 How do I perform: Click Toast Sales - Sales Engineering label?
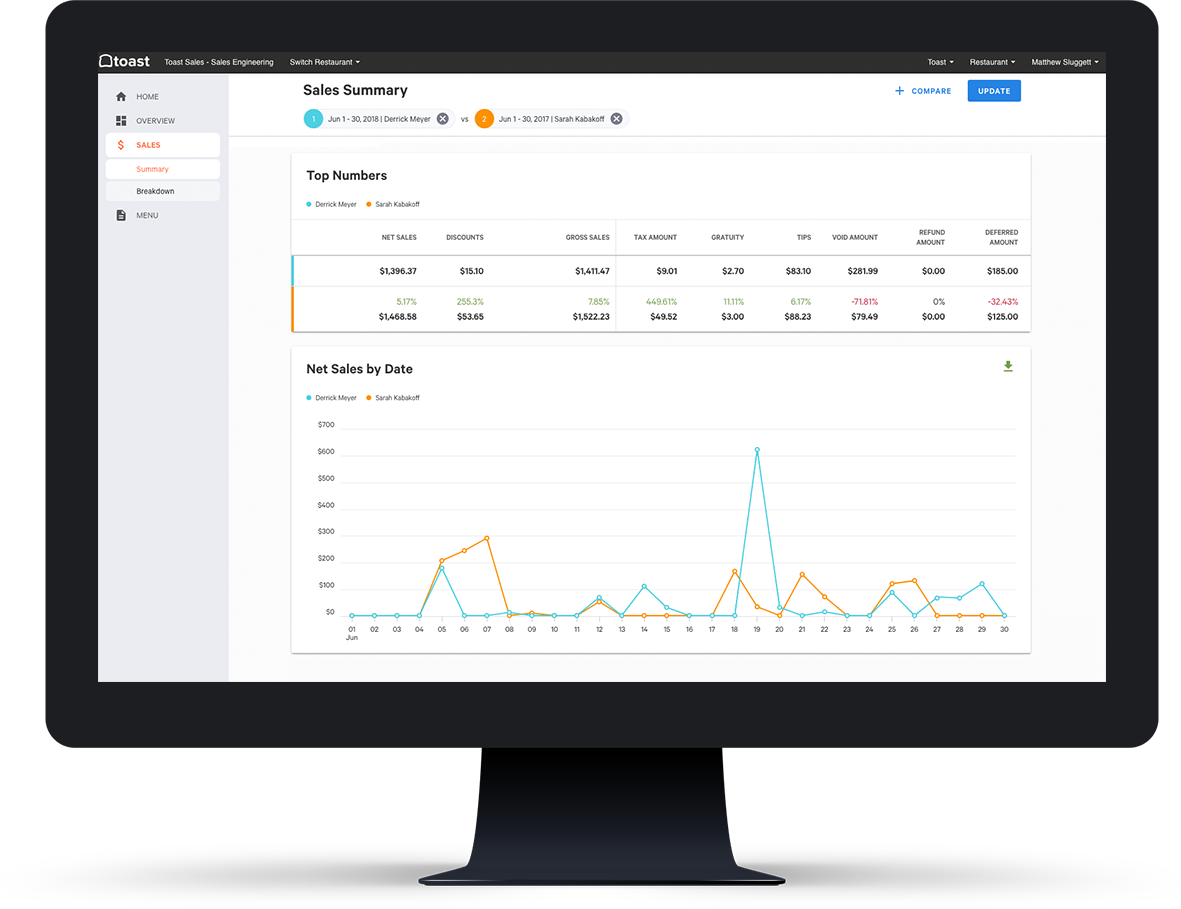tap(218, 62)
